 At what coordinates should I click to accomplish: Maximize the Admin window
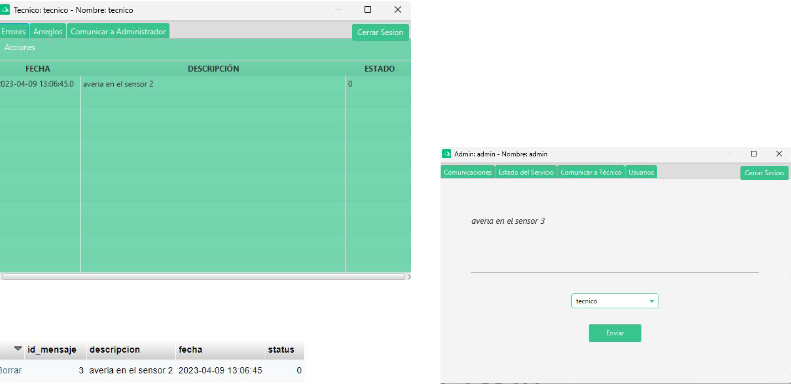754,154
